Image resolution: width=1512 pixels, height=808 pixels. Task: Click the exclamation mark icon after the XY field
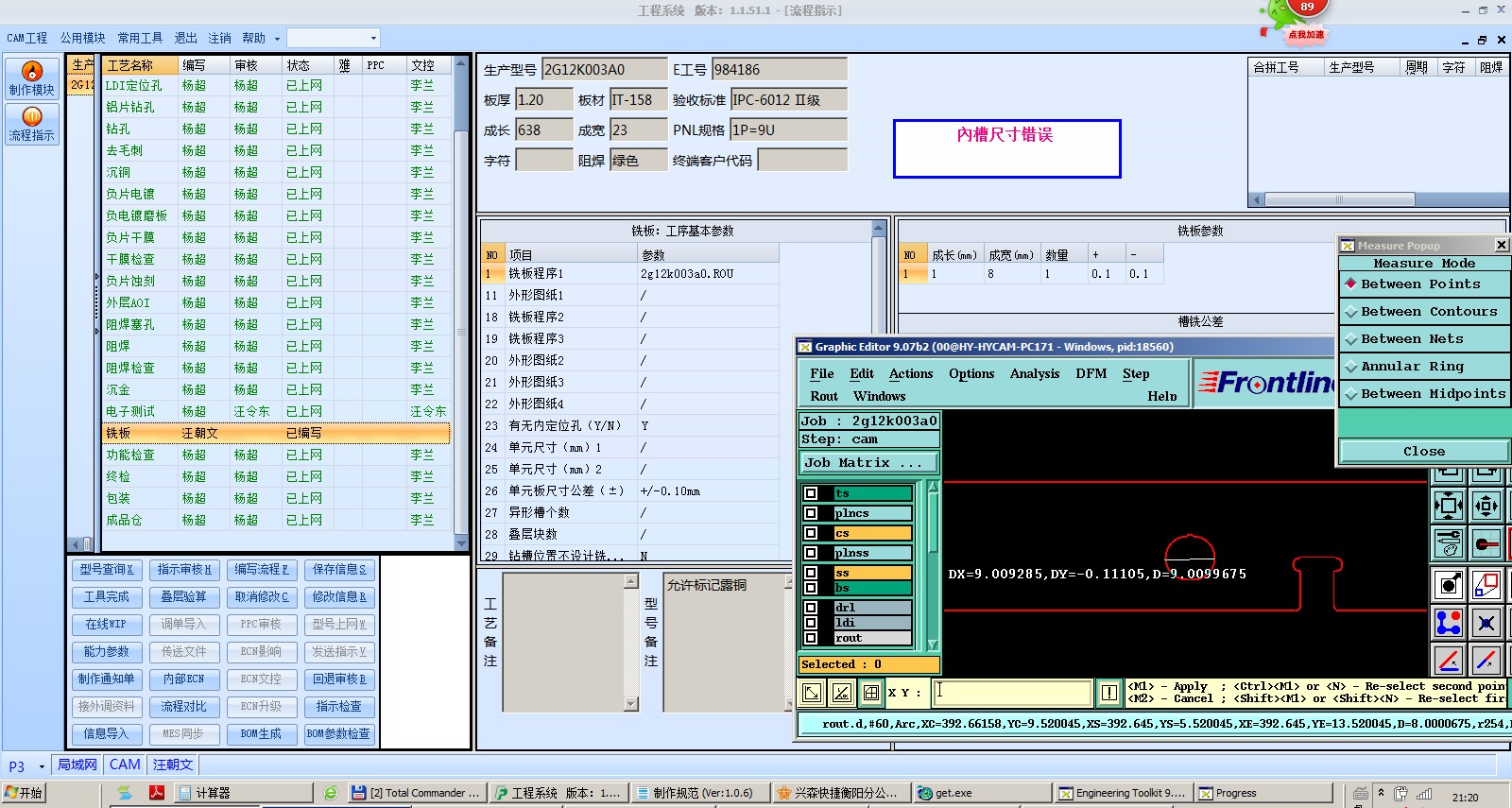(x=1109, y=693)
